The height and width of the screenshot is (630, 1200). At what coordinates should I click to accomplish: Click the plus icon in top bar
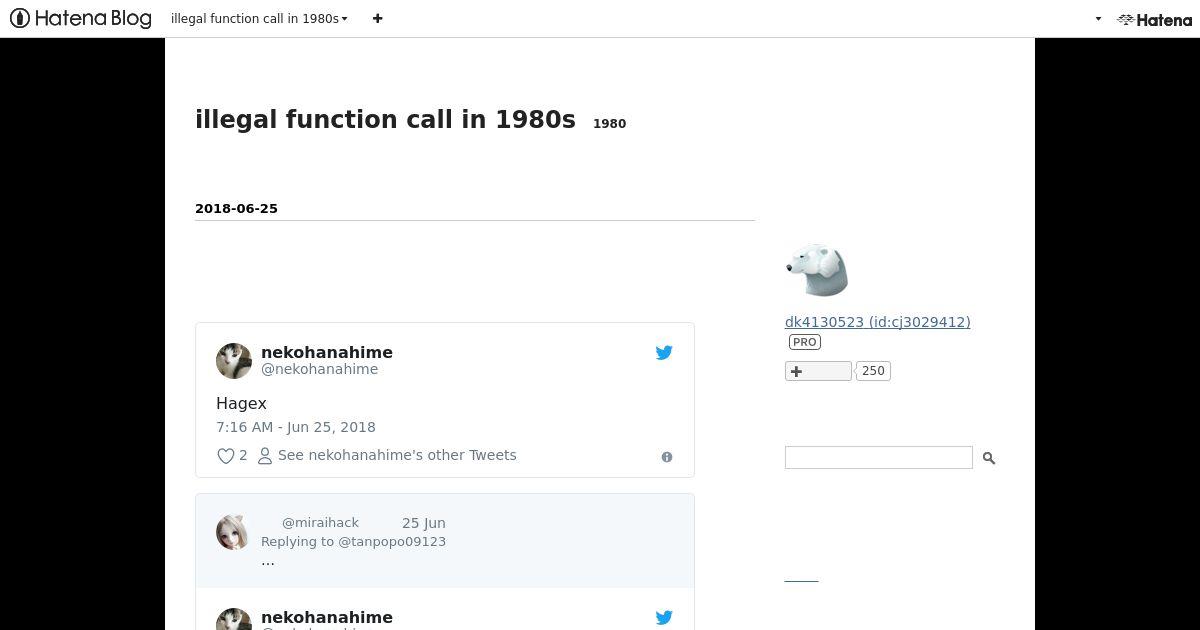click(377, 18)
